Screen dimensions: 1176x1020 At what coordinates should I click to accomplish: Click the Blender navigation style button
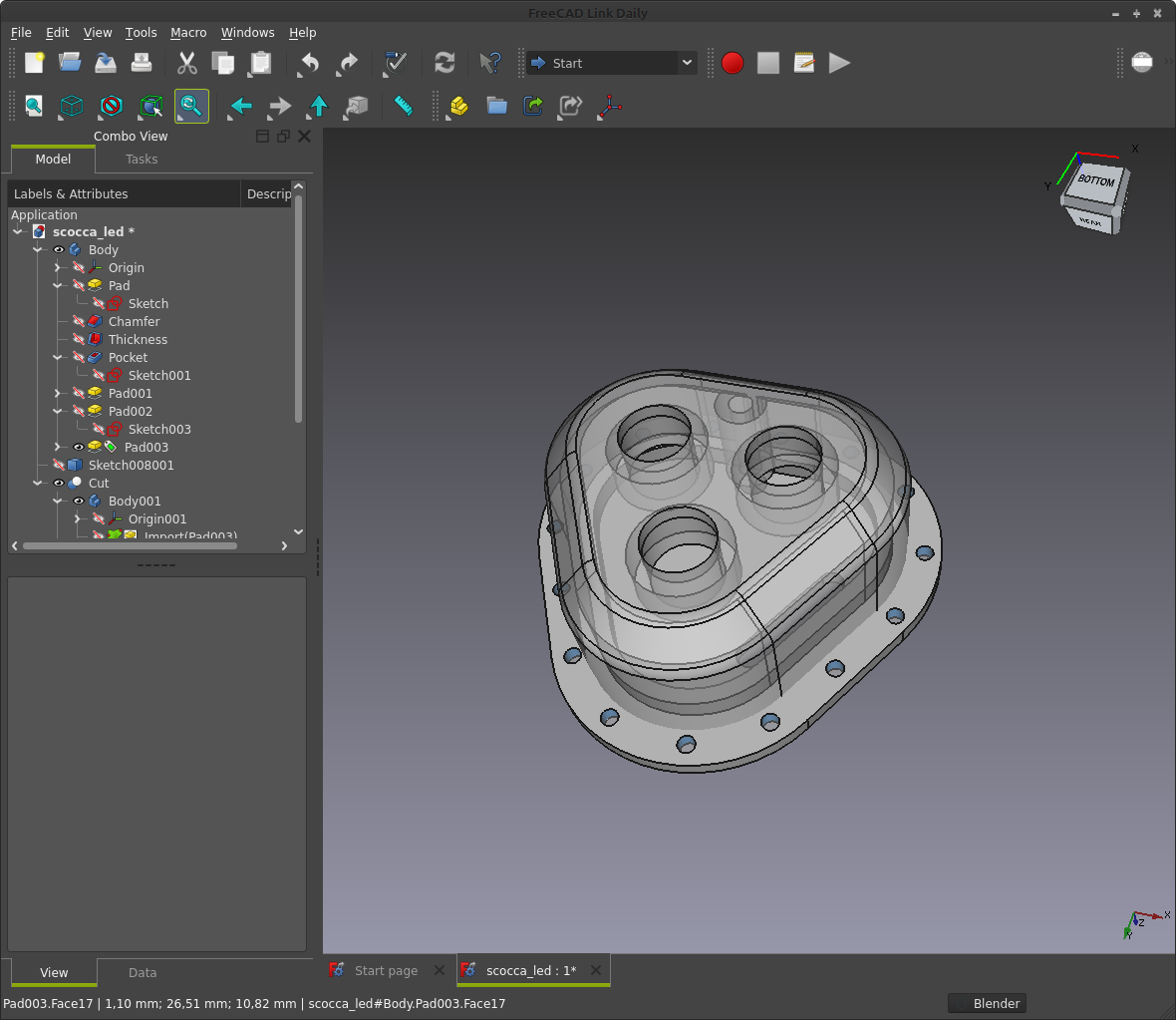tap(987, 1003)
